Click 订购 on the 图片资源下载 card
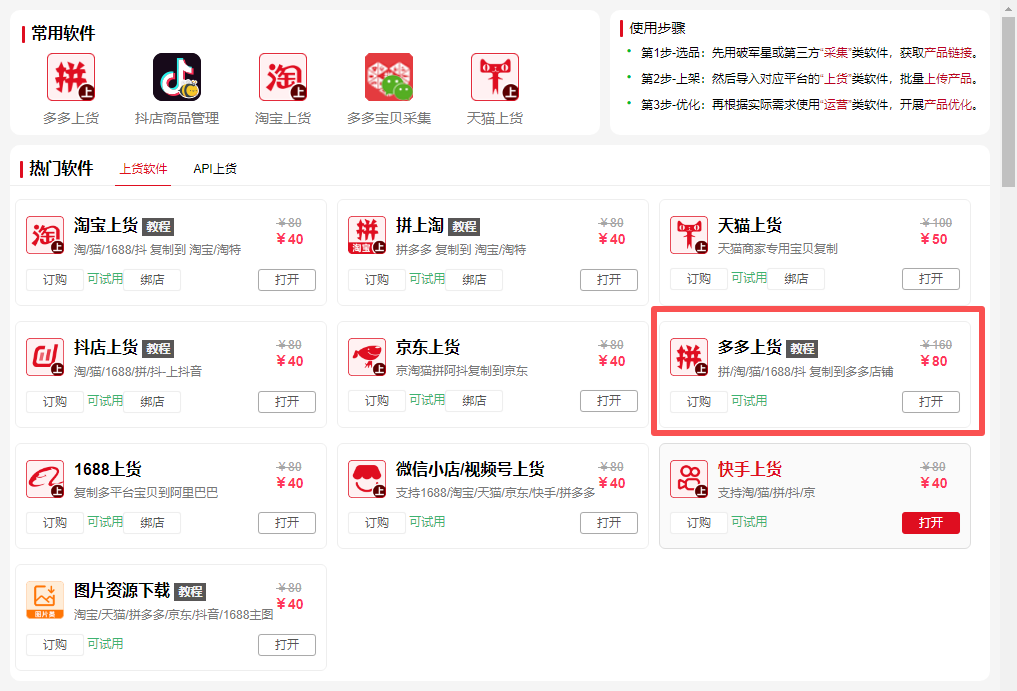 [55, 644]
